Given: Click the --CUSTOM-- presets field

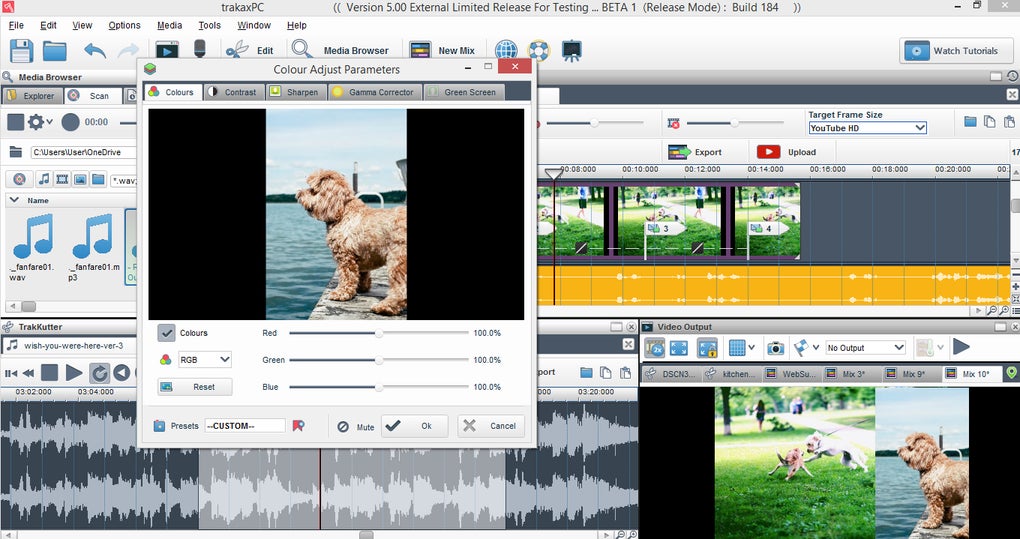Looking at the screenshot, I should click(245, 426).
